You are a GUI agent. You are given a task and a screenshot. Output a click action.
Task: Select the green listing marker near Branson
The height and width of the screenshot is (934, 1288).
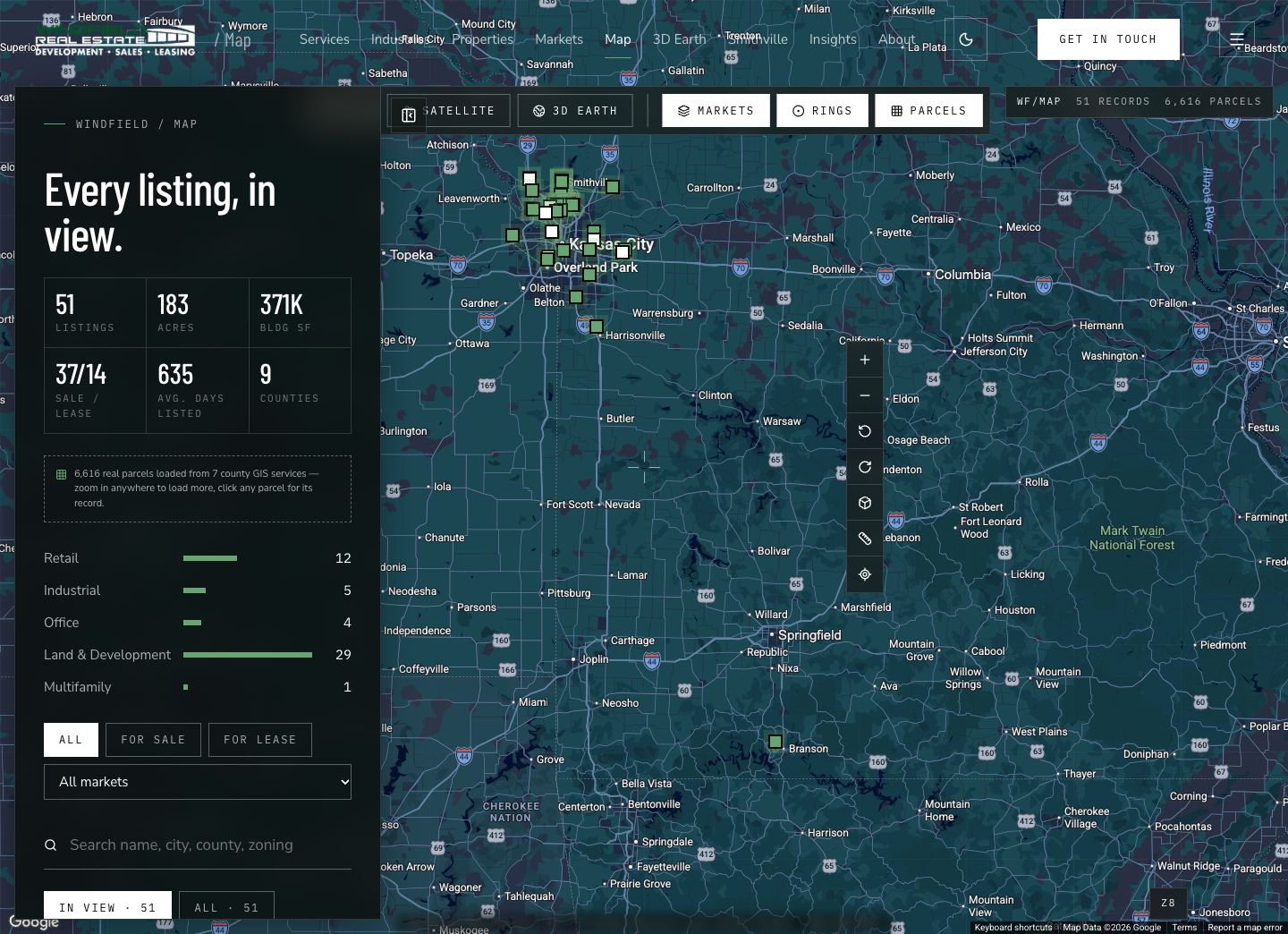click(x=775, y=742)
